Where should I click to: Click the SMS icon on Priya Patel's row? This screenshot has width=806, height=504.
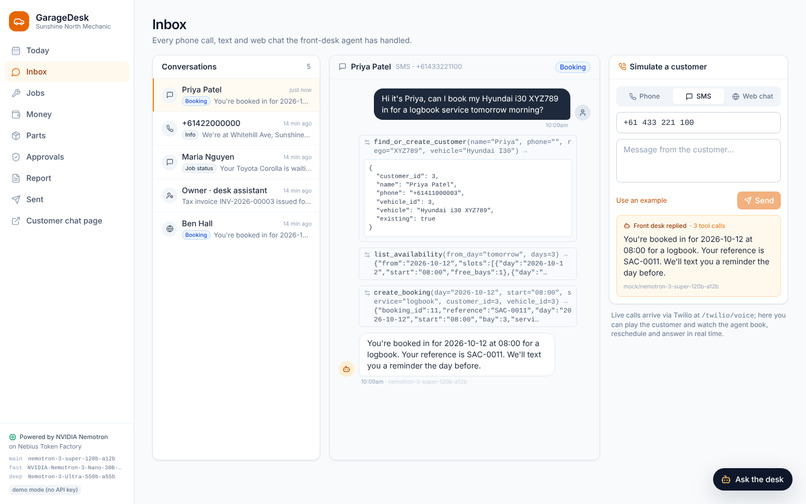pos(169,95)
